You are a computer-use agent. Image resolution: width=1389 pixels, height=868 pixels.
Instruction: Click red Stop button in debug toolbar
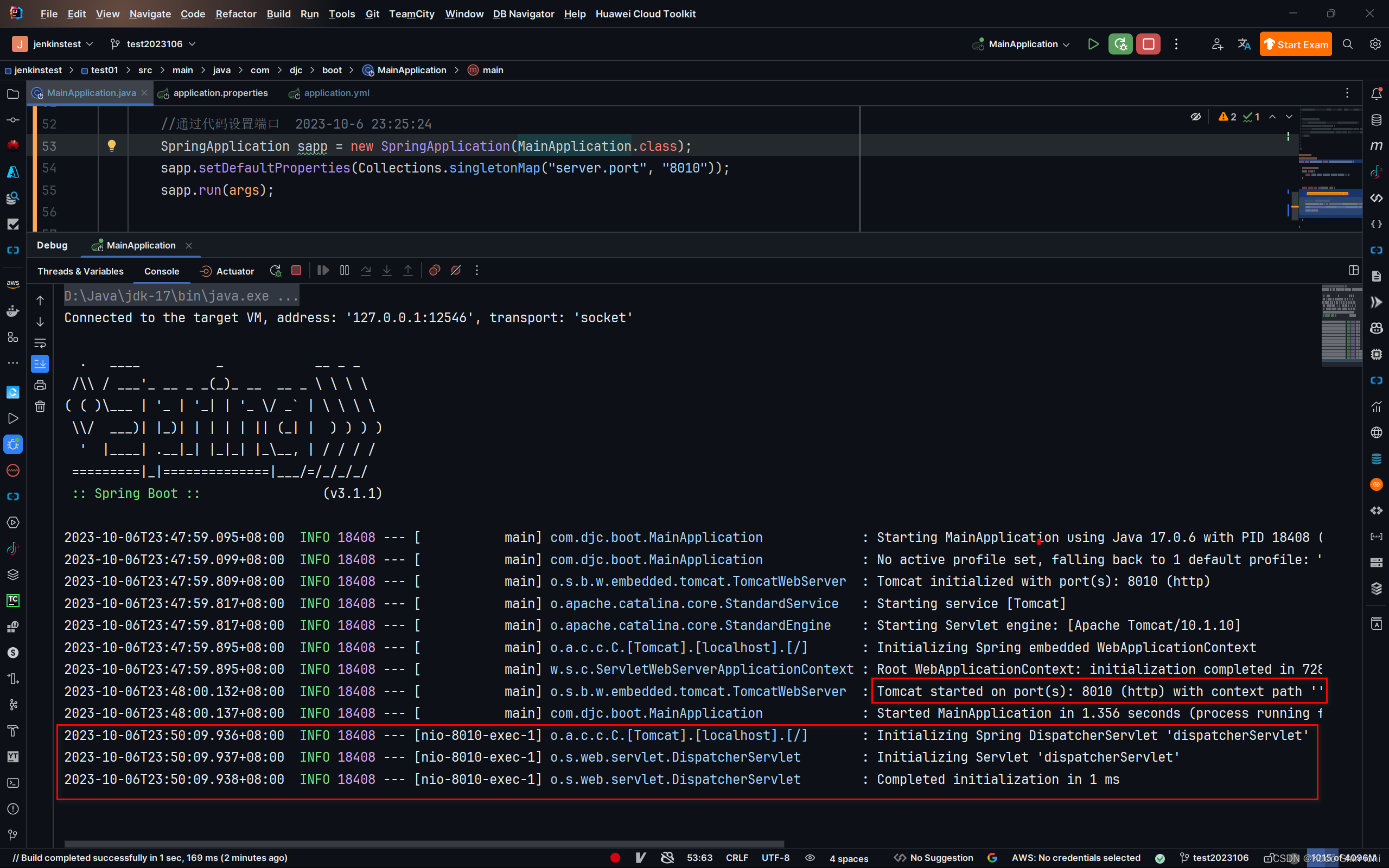click(296, 270)
